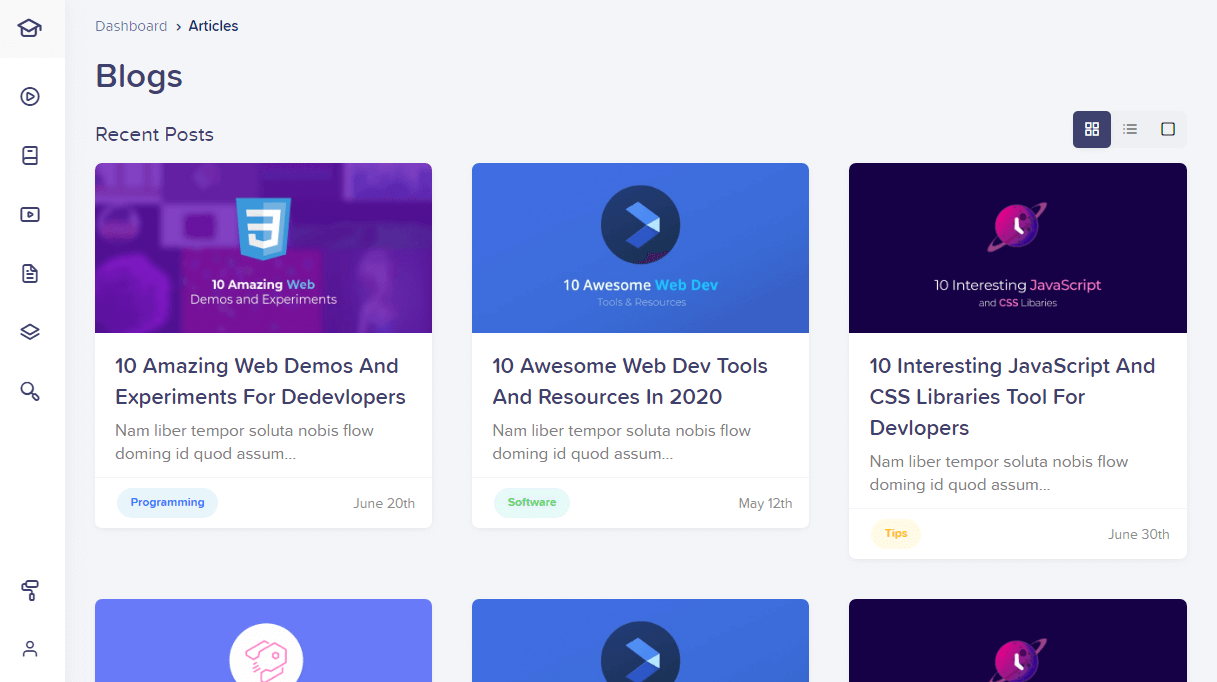The height and width of the screenshot is (682, 1217).
Task: Select the book icon in sidebar
Action: (30, 156)
